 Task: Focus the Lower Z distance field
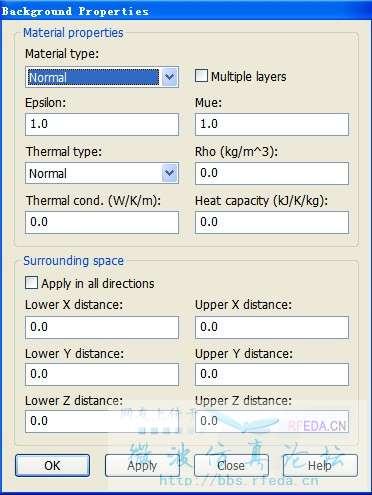(102, 422)
